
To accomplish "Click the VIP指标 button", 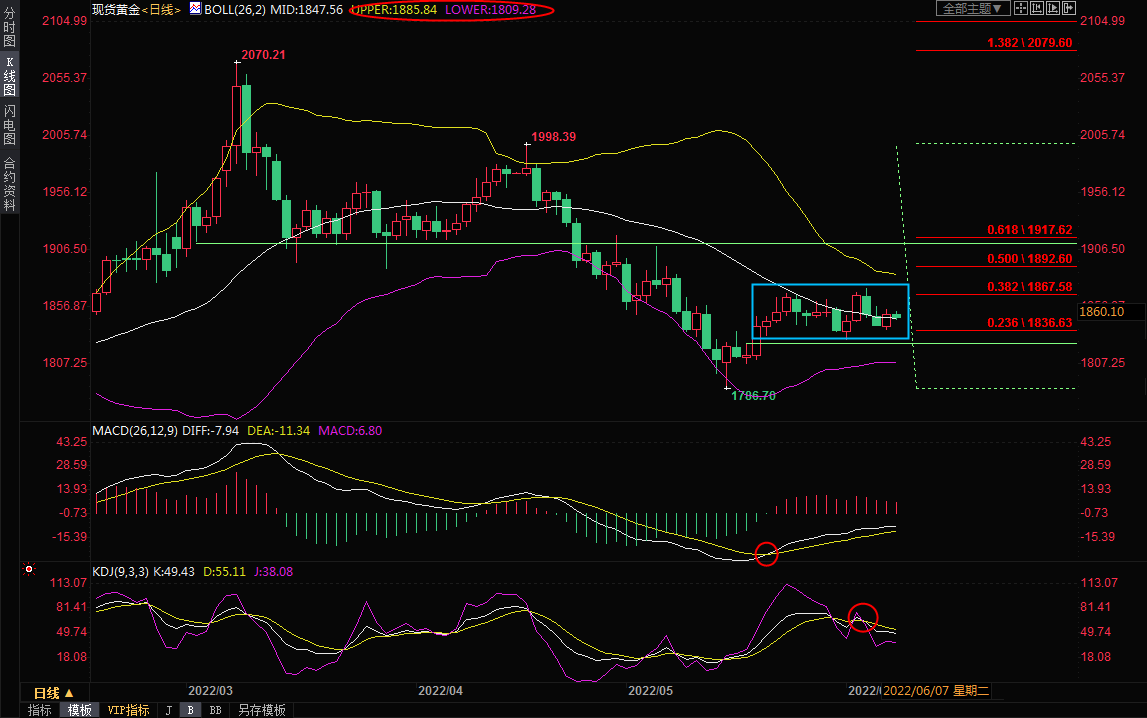I will coord(129,710).
